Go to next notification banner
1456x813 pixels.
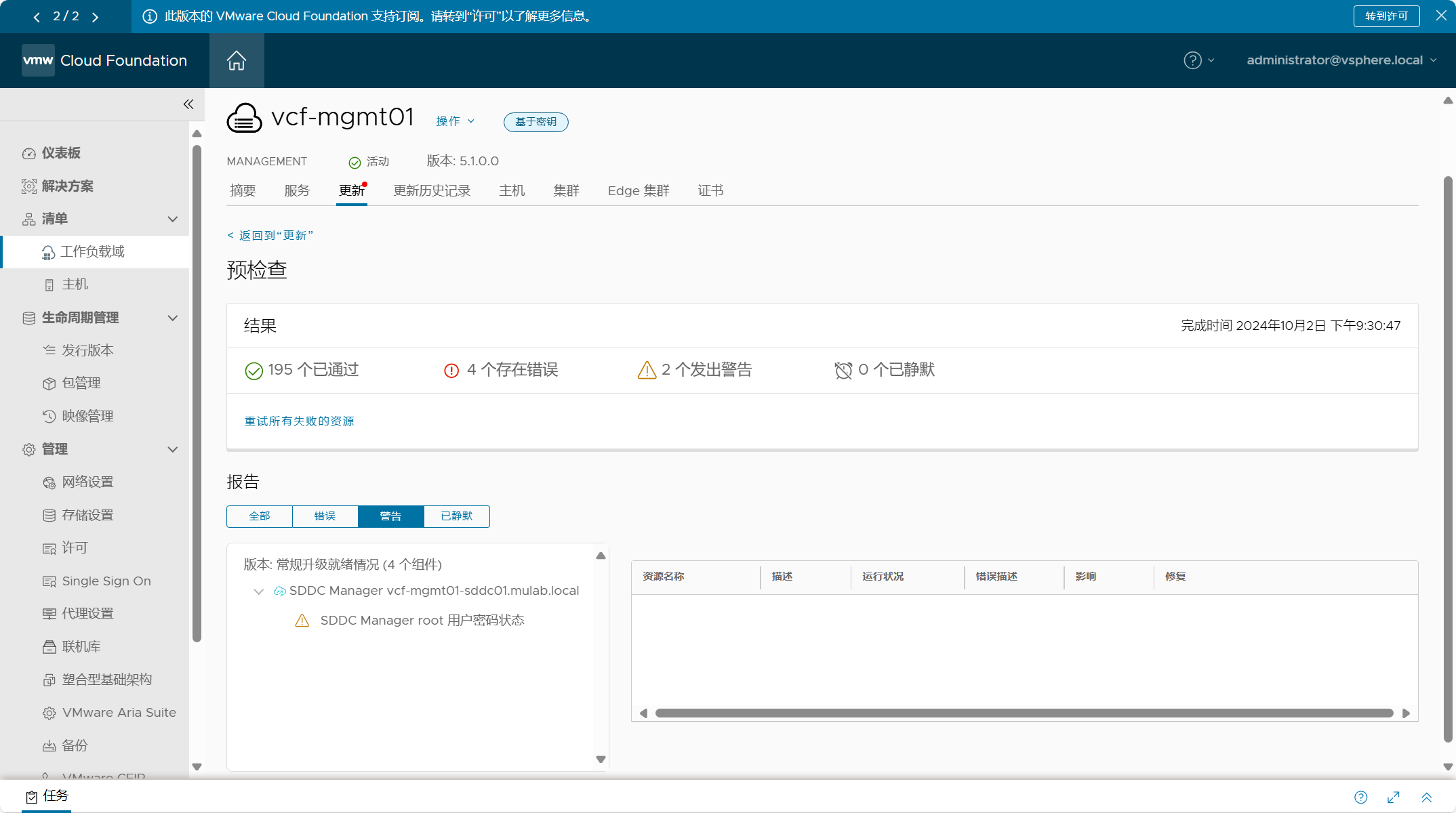pyautogui.click(x=95, y=16)
